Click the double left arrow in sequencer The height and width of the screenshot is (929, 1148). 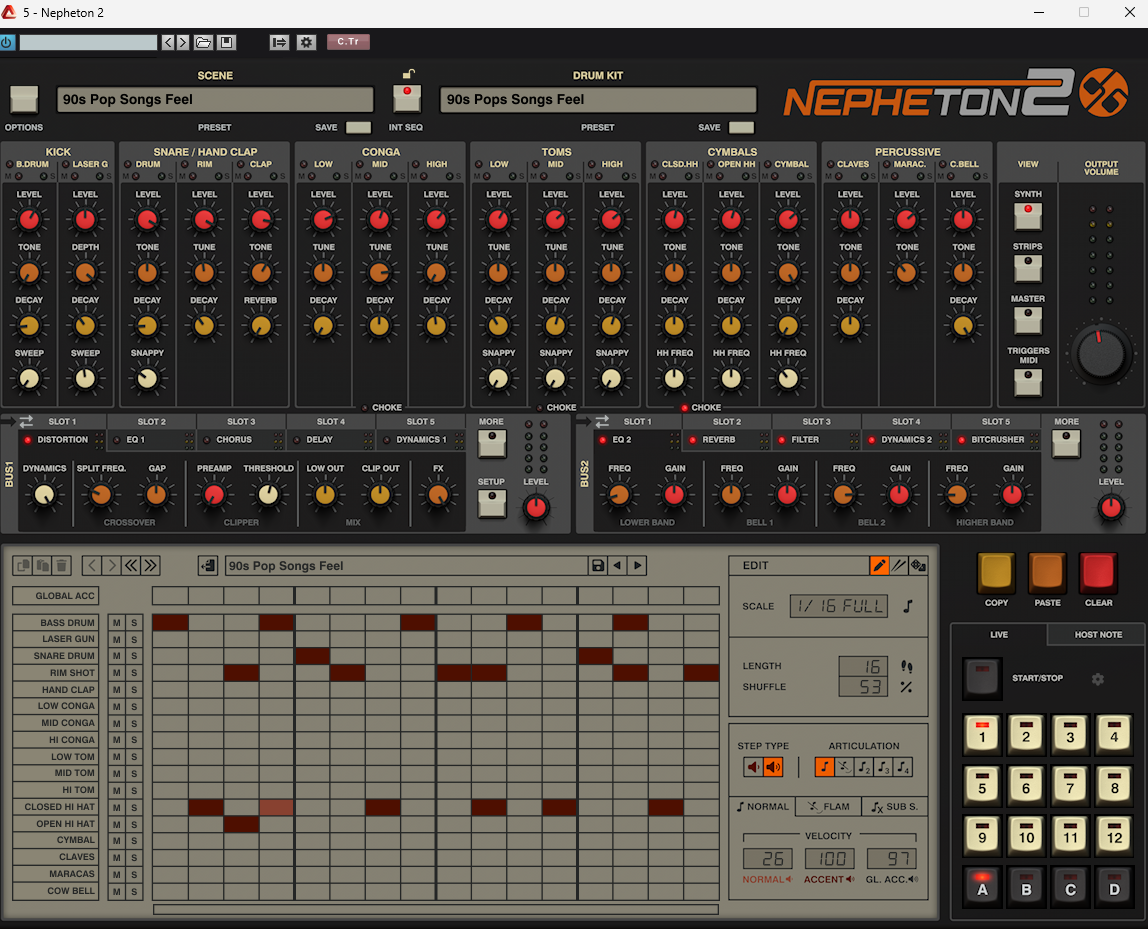pyautogui.click(x=131, y=565)
